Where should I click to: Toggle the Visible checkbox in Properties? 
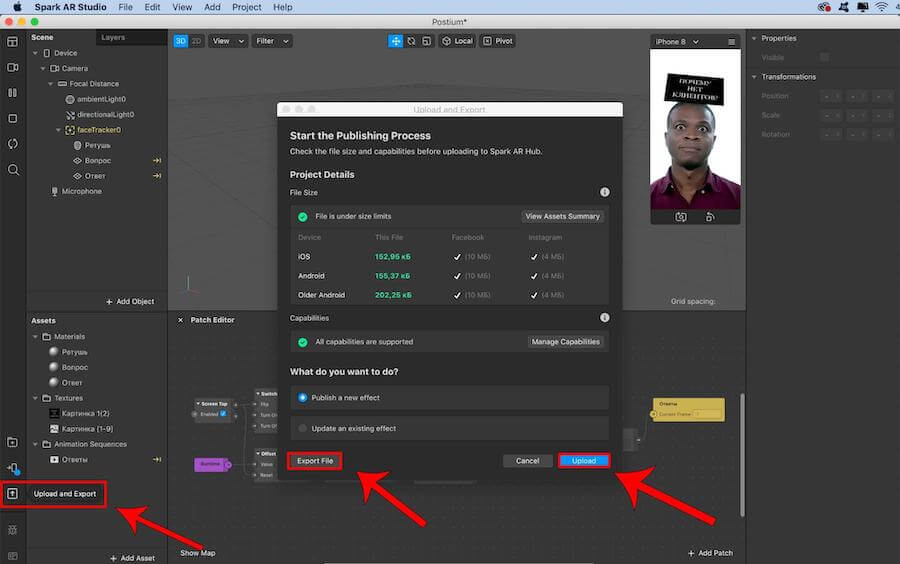[824, 57]
